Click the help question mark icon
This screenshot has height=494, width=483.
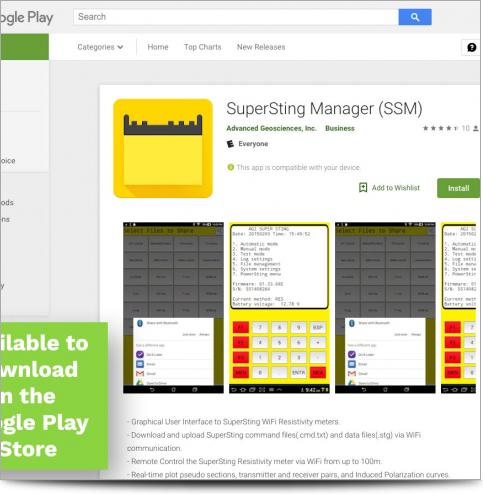(471, 47)
